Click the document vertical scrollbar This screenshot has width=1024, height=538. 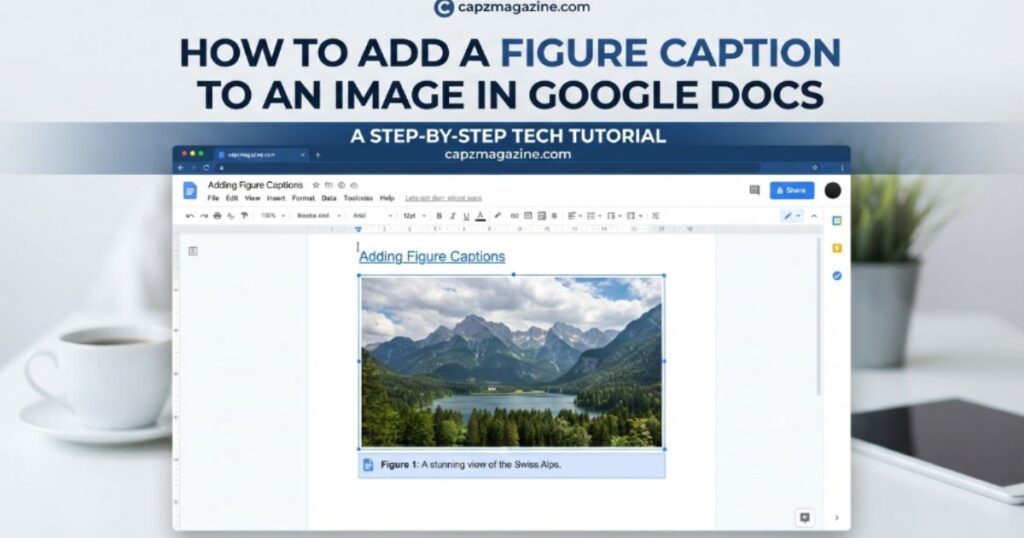(819, 317)
